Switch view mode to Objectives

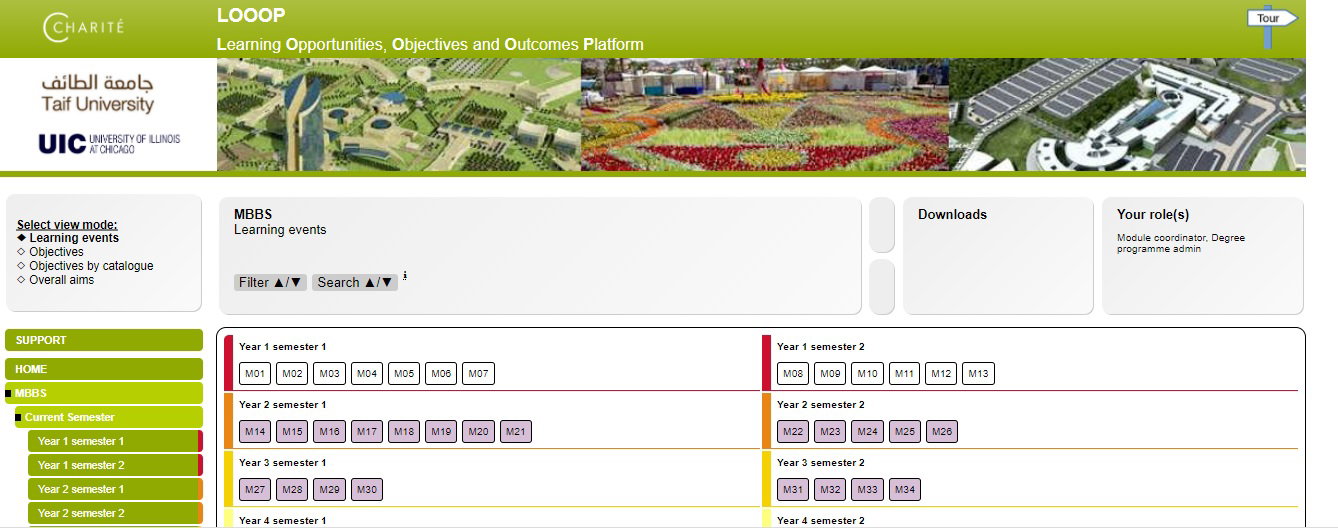click(x=56, y=252)
